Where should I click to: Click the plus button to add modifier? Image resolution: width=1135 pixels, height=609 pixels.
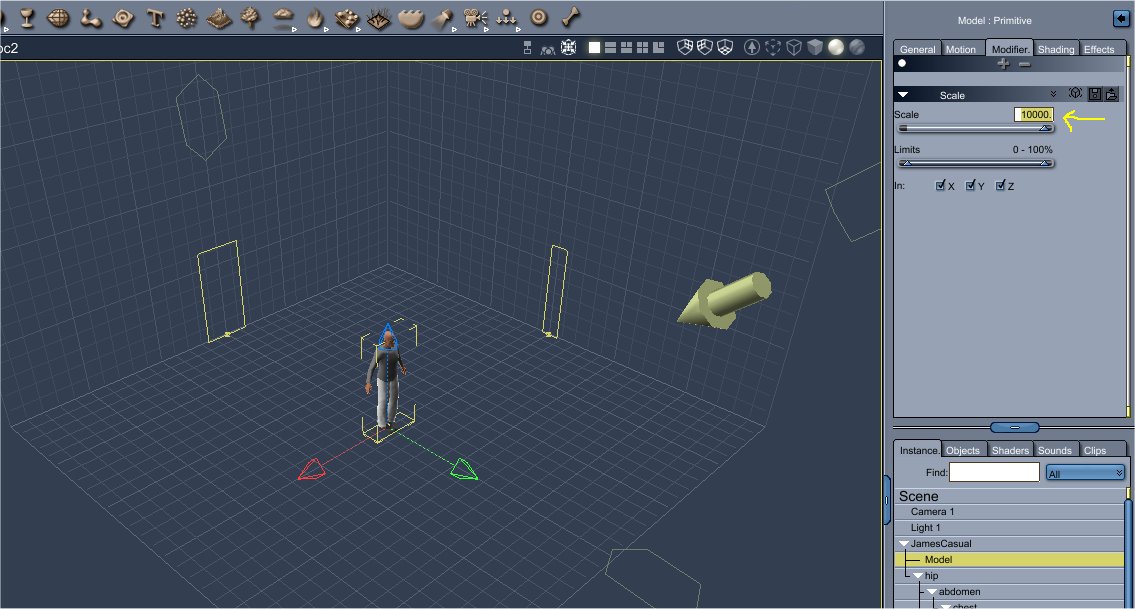(x=1003, y=64)
